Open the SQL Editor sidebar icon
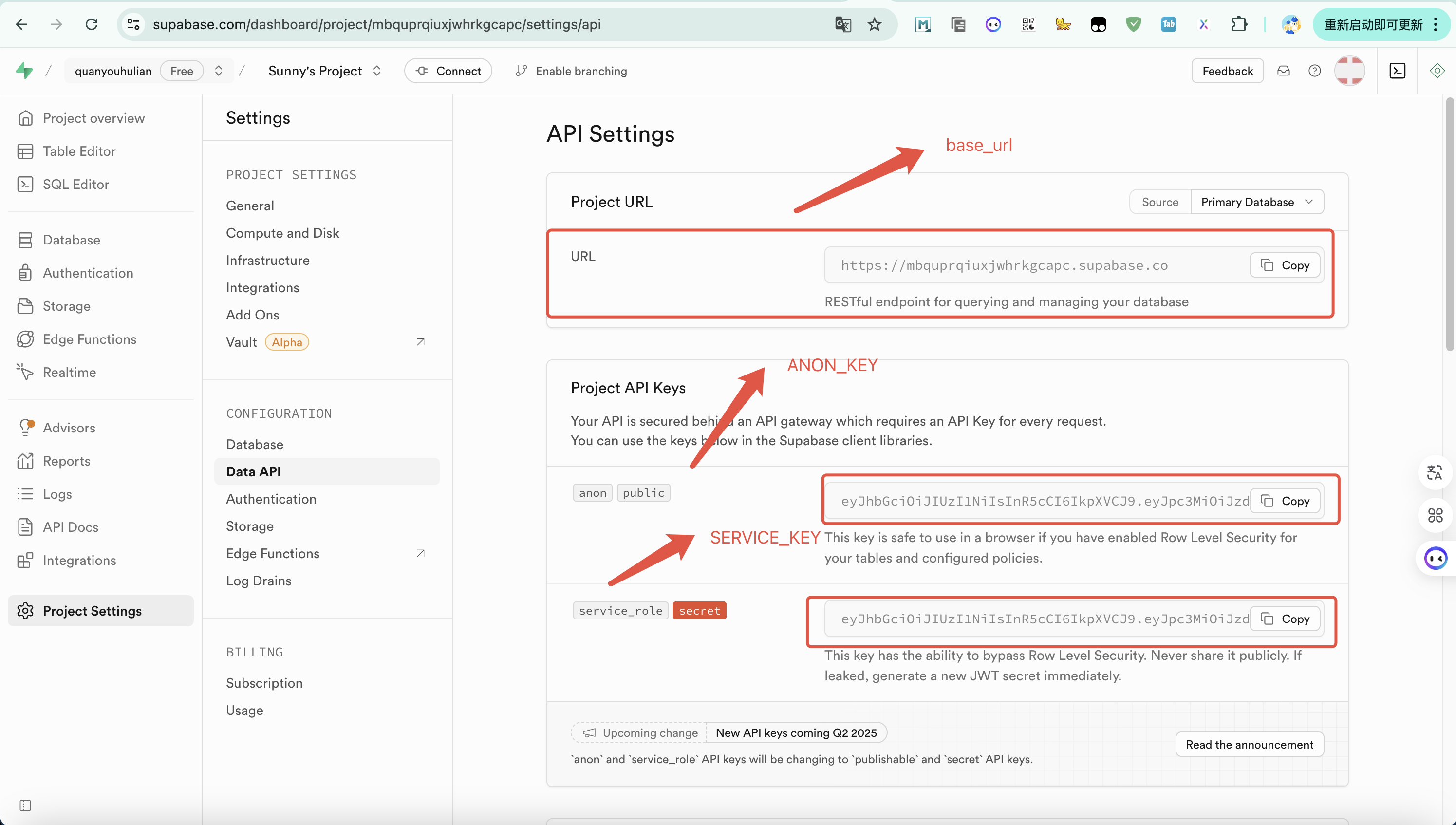 pyautogui.click(x=25, y=184)
